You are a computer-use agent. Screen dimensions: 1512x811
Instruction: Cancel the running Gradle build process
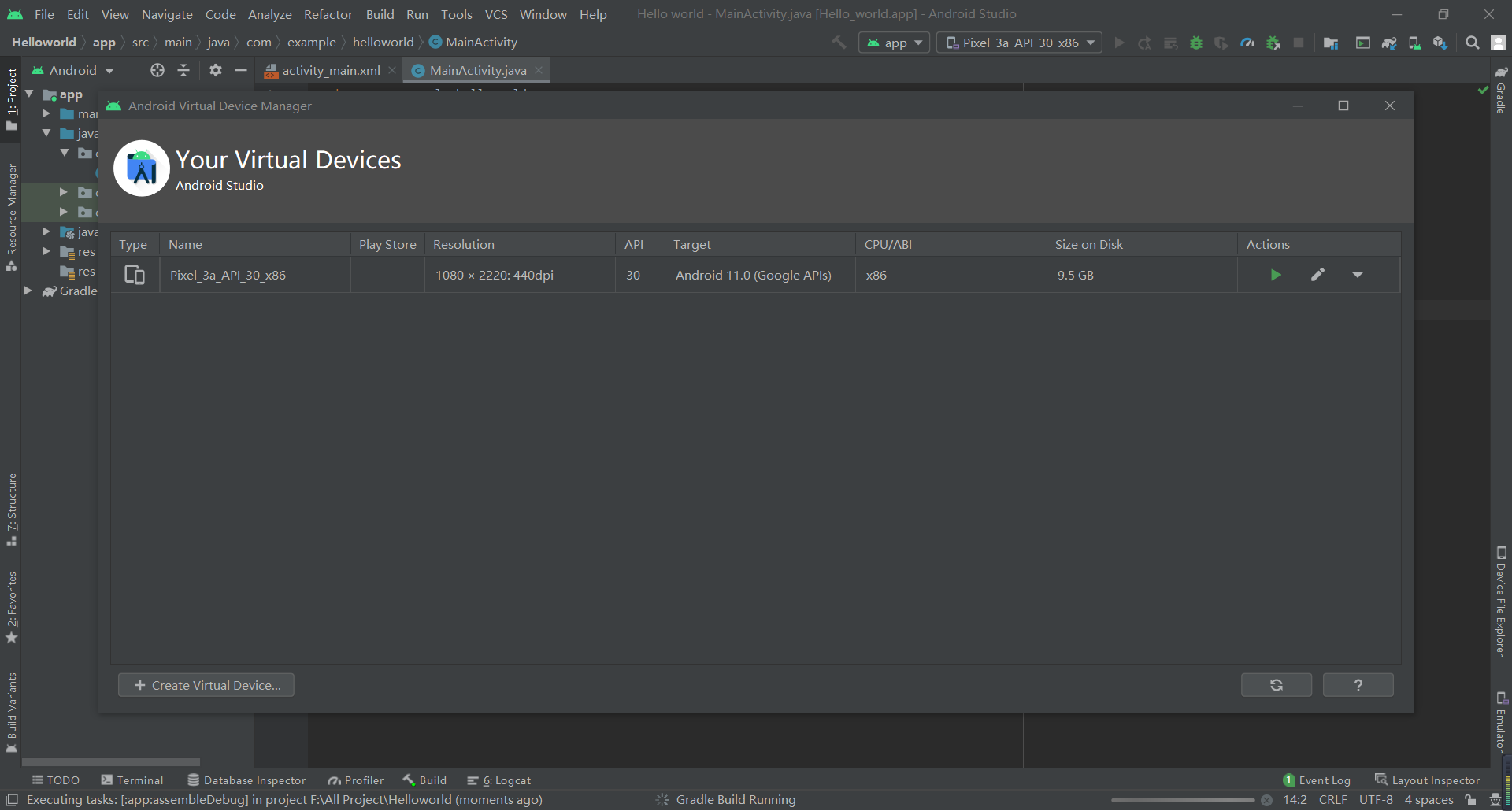coord(1266,800)
